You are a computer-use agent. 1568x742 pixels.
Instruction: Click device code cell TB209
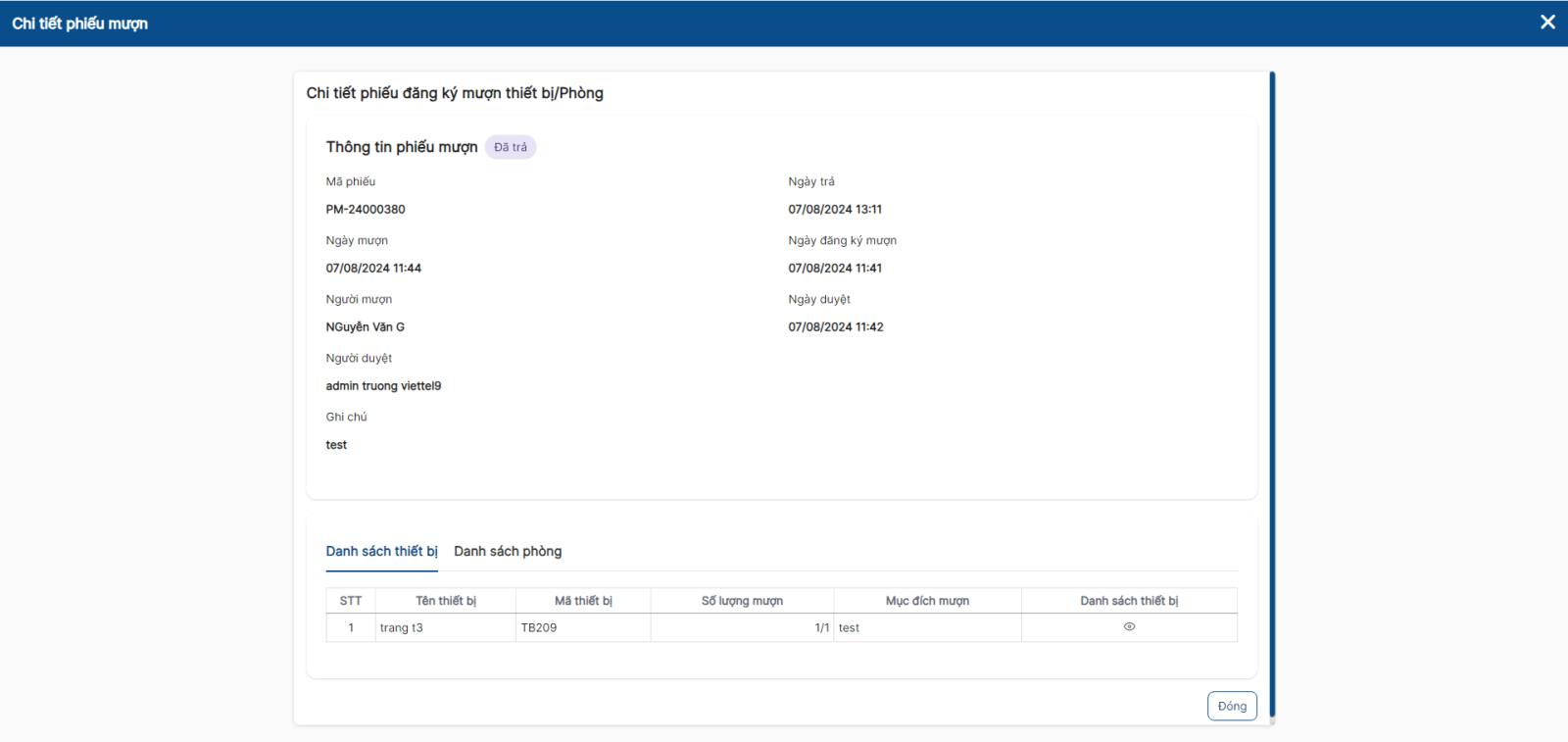click(x=583, y=628)
